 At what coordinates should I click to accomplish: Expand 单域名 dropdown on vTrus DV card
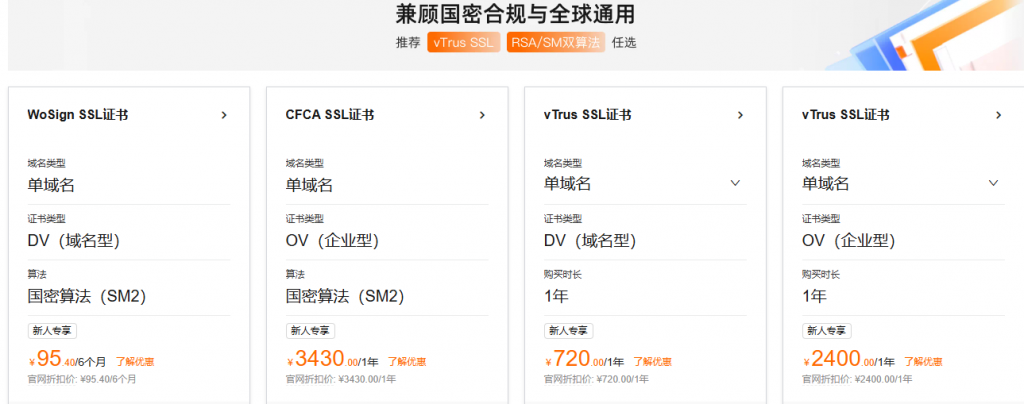click(x=735, y=183)
